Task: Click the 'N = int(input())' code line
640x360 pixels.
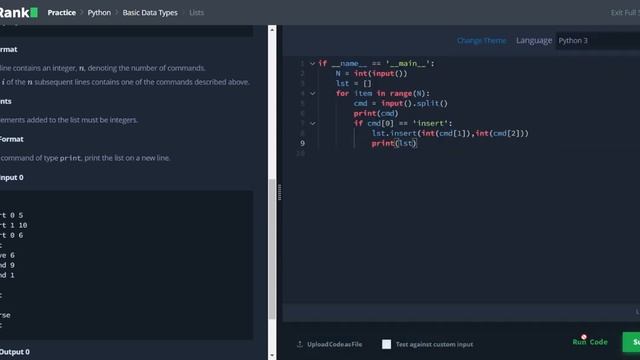Action: coord(371,73)
